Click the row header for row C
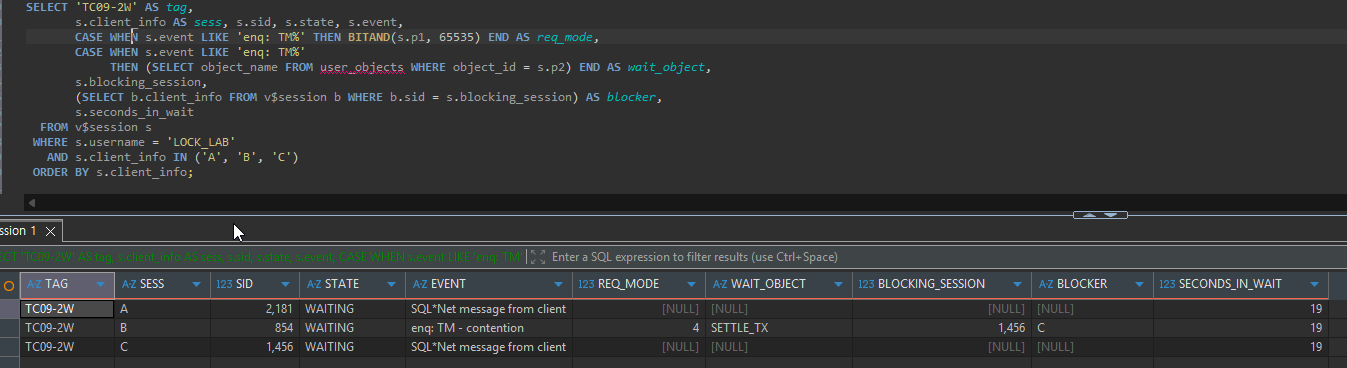Viewport: 1347px width, 368px height. click(9, 346)
